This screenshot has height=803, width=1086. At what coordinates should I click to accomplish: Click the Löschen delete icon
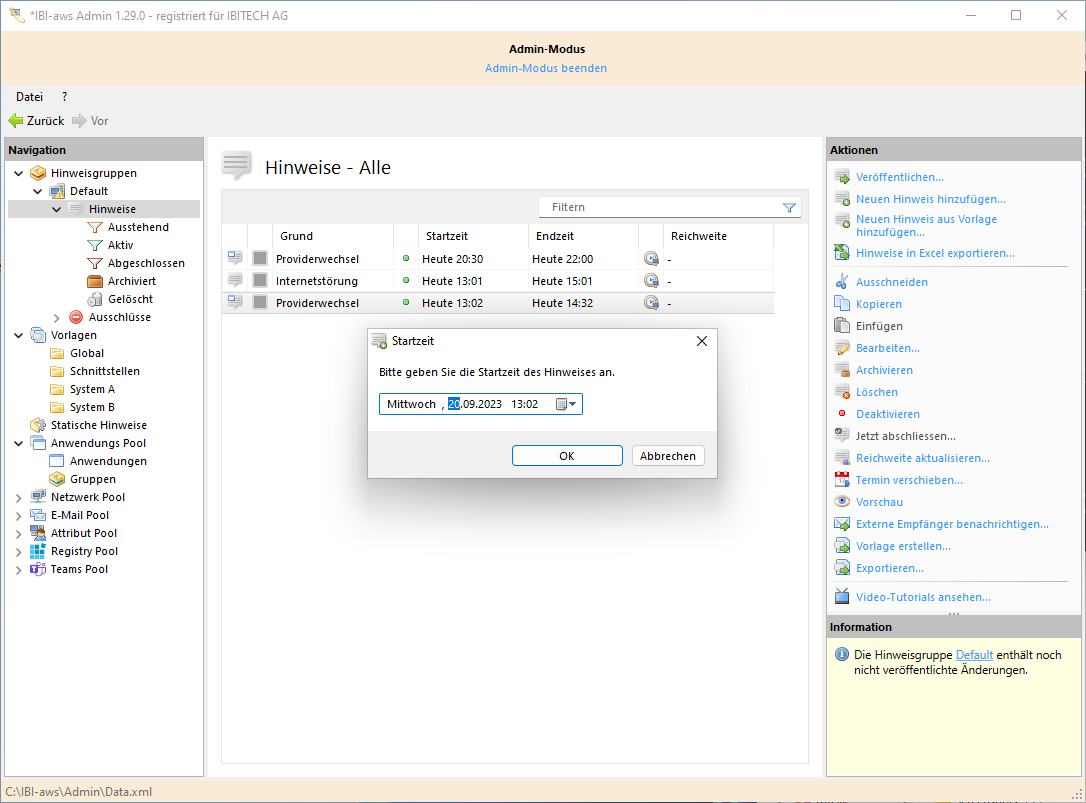pyautogui.click(x=842, y=392)
